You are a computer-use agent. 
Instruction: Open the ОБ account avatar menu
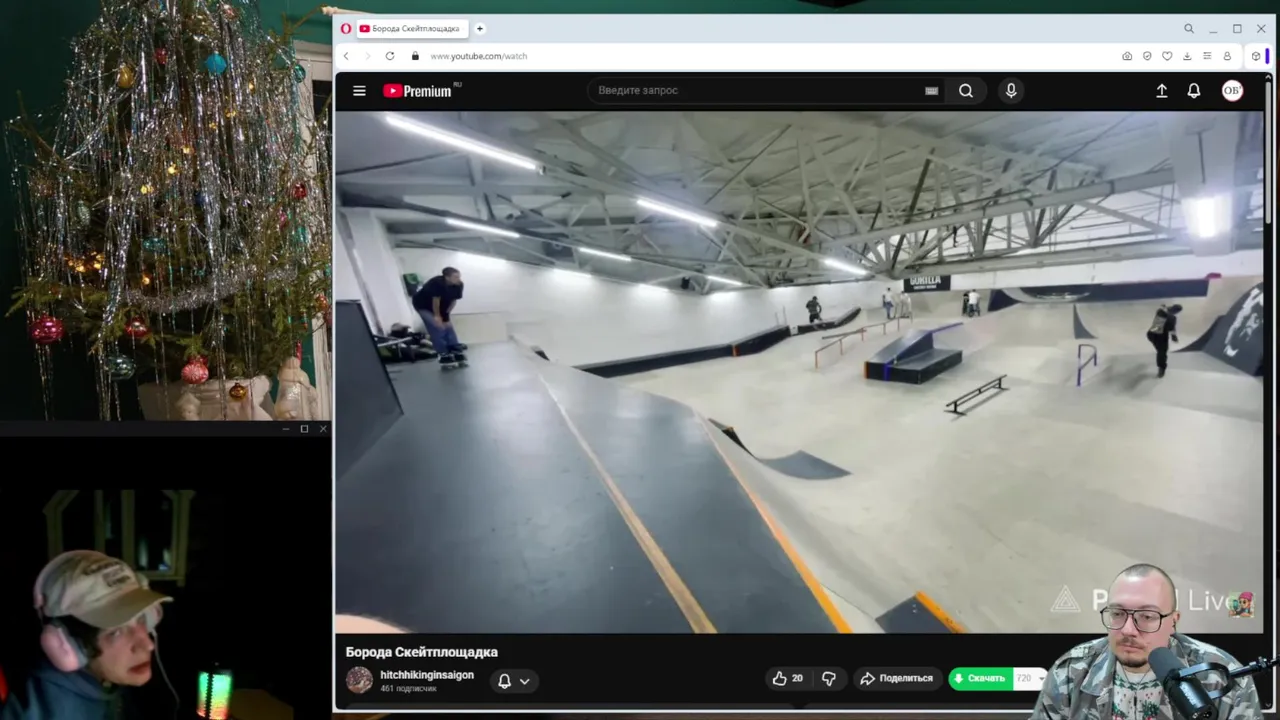pyautogui.click(x=1232, y=90)
